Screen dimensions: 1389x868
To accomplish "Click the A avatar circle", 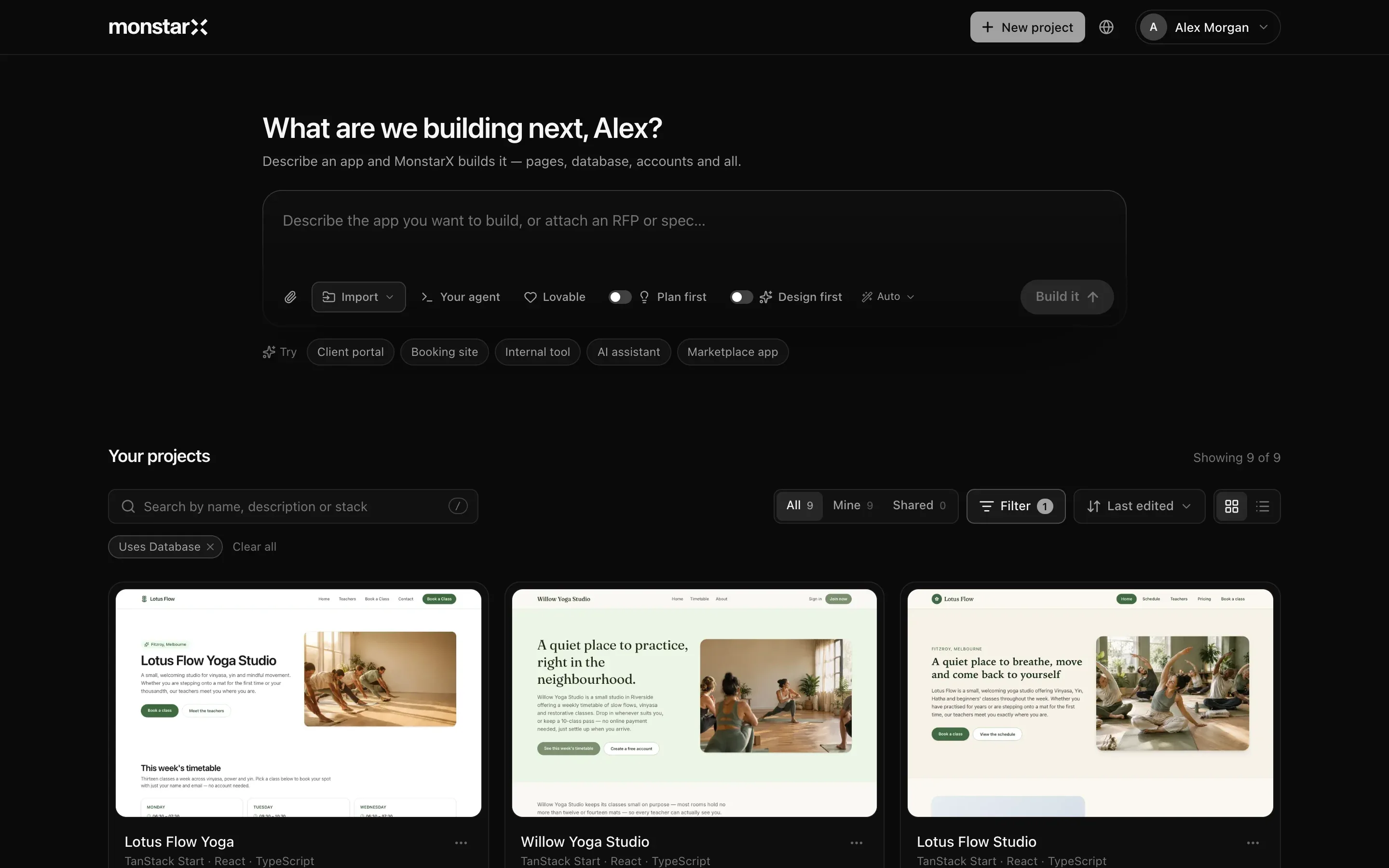I will point(1153,27).
